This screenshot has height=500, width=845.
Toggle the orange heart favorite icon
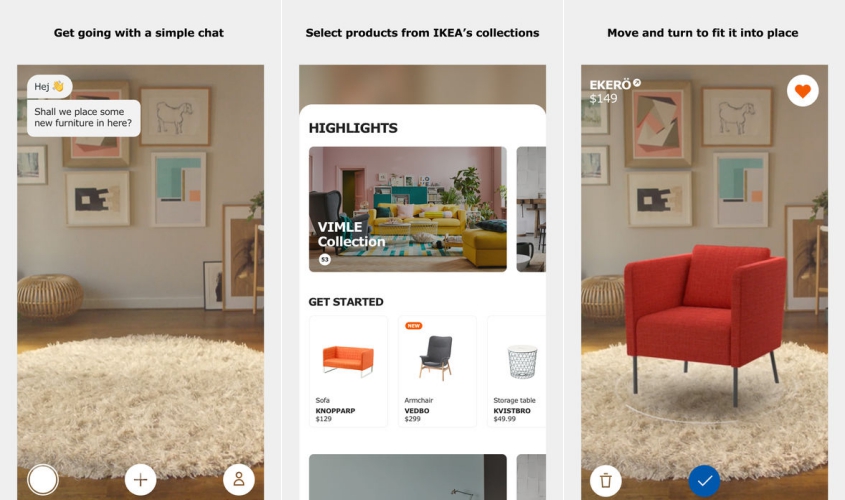point(802,91)
